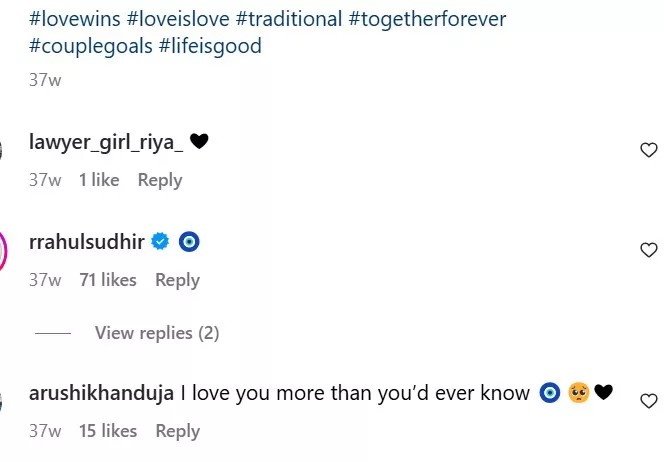
Task: Visit arushikhanduja username profile
Action: [102, 393]
